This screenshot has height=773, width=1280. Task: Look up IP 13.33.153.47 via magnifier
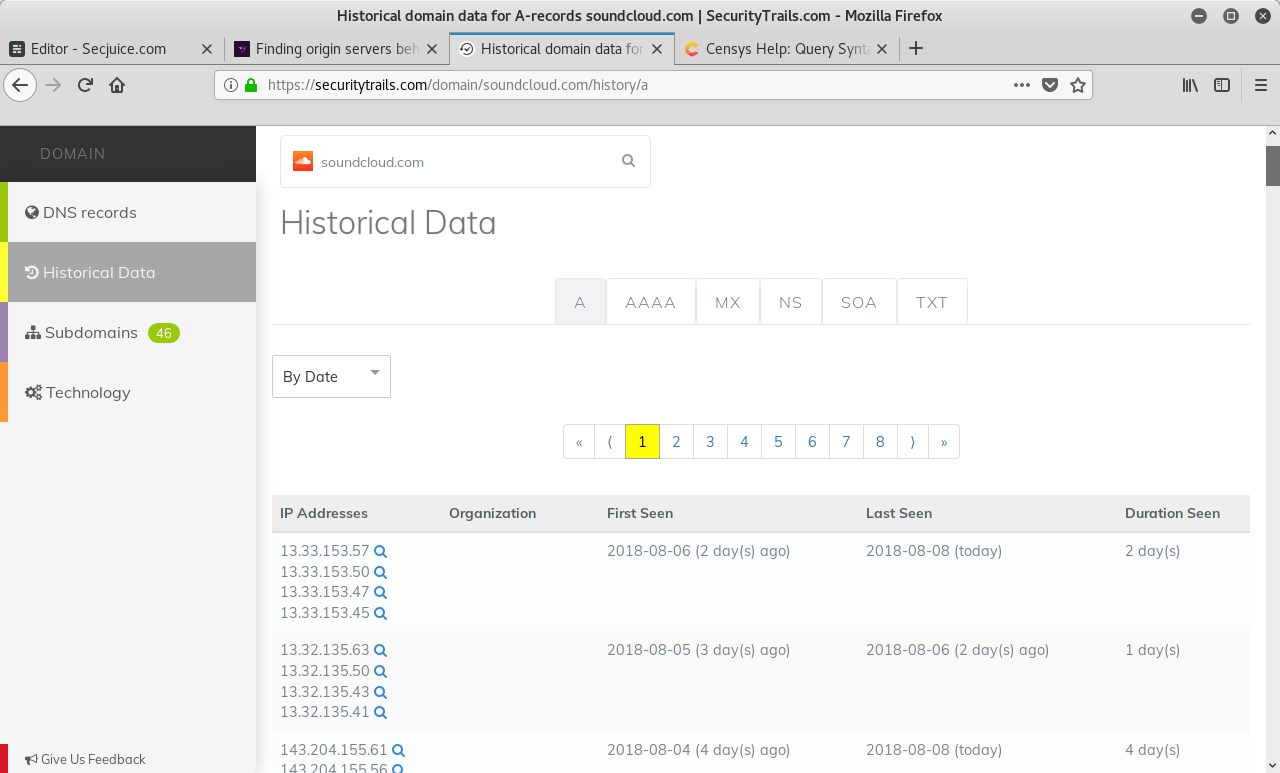click(380, 592)
